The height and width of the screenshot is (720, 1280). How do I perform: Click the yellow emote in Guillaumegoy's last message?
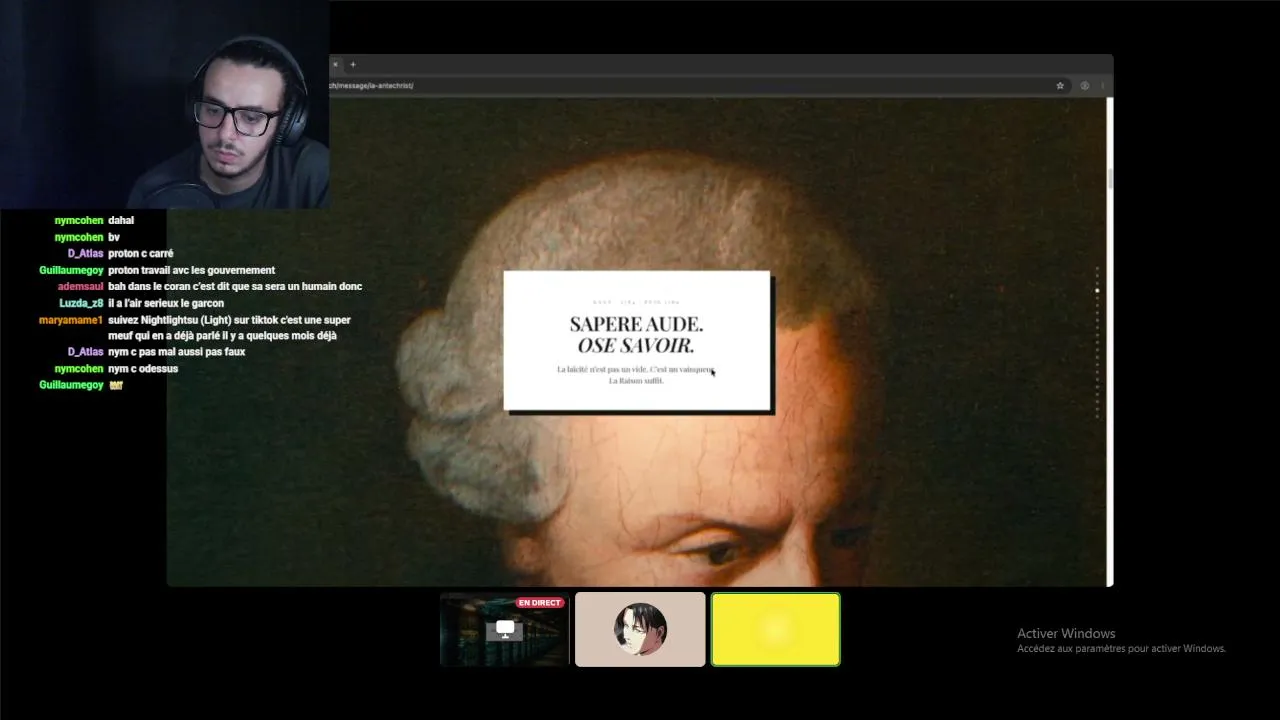115,385
